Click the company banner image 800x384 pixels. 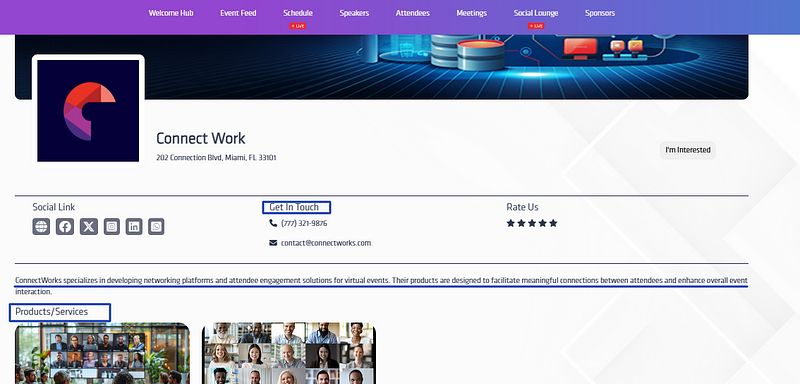point(382,67)
